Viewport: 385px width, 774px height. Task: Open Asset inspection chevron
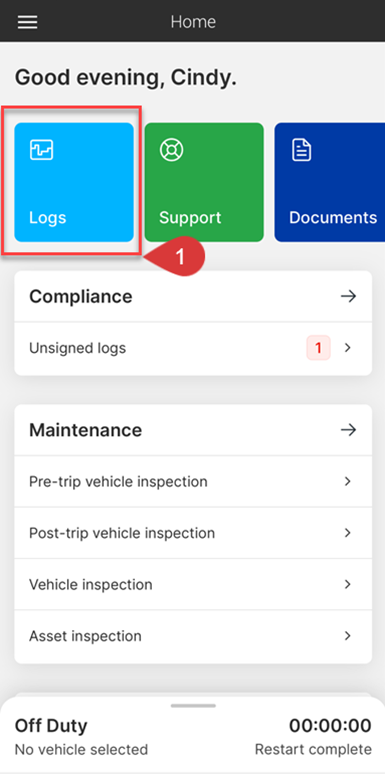(348, 636)
